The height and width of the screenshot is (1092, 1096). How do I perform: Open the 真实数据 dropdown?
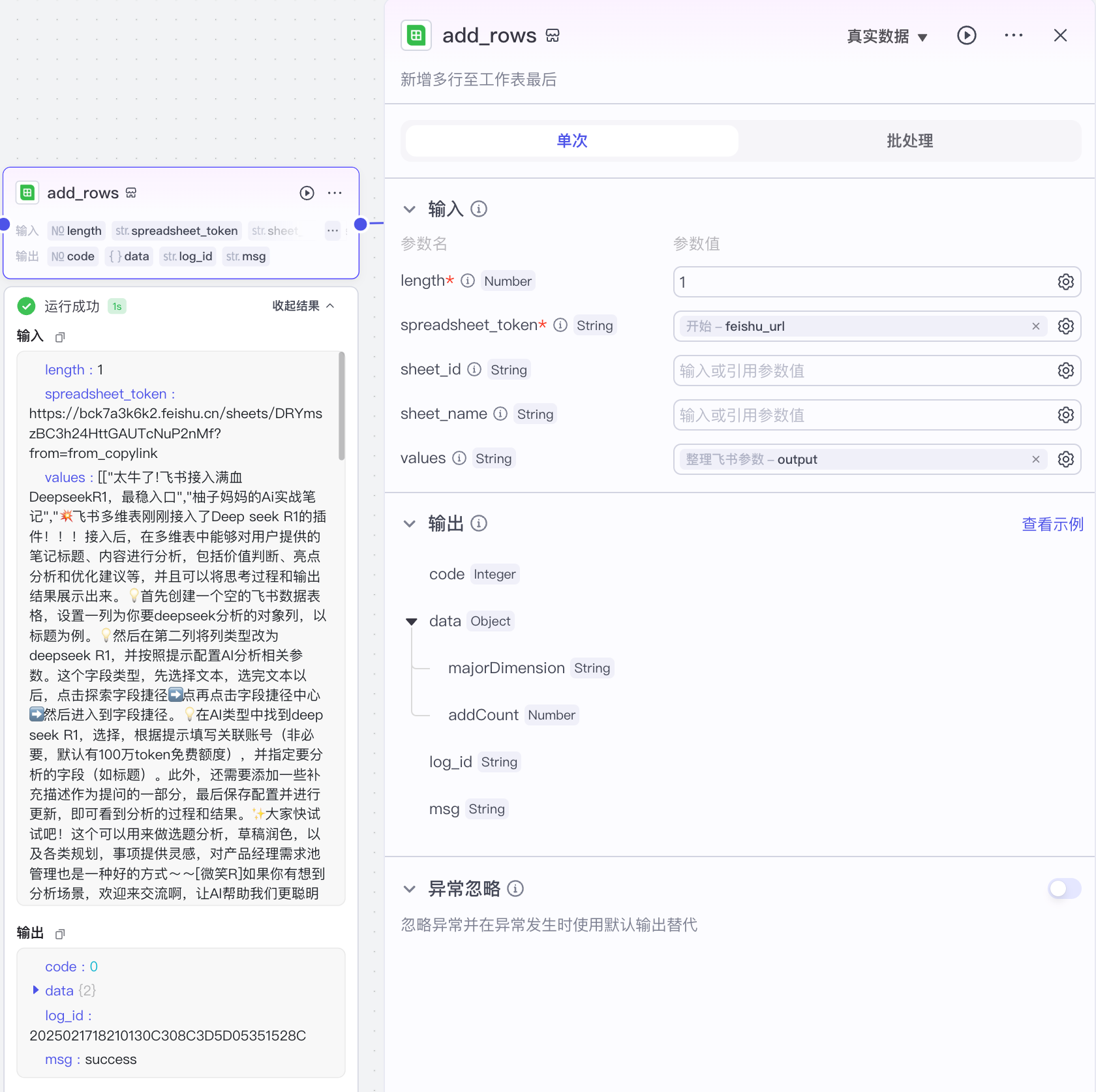tap(887, 37)
